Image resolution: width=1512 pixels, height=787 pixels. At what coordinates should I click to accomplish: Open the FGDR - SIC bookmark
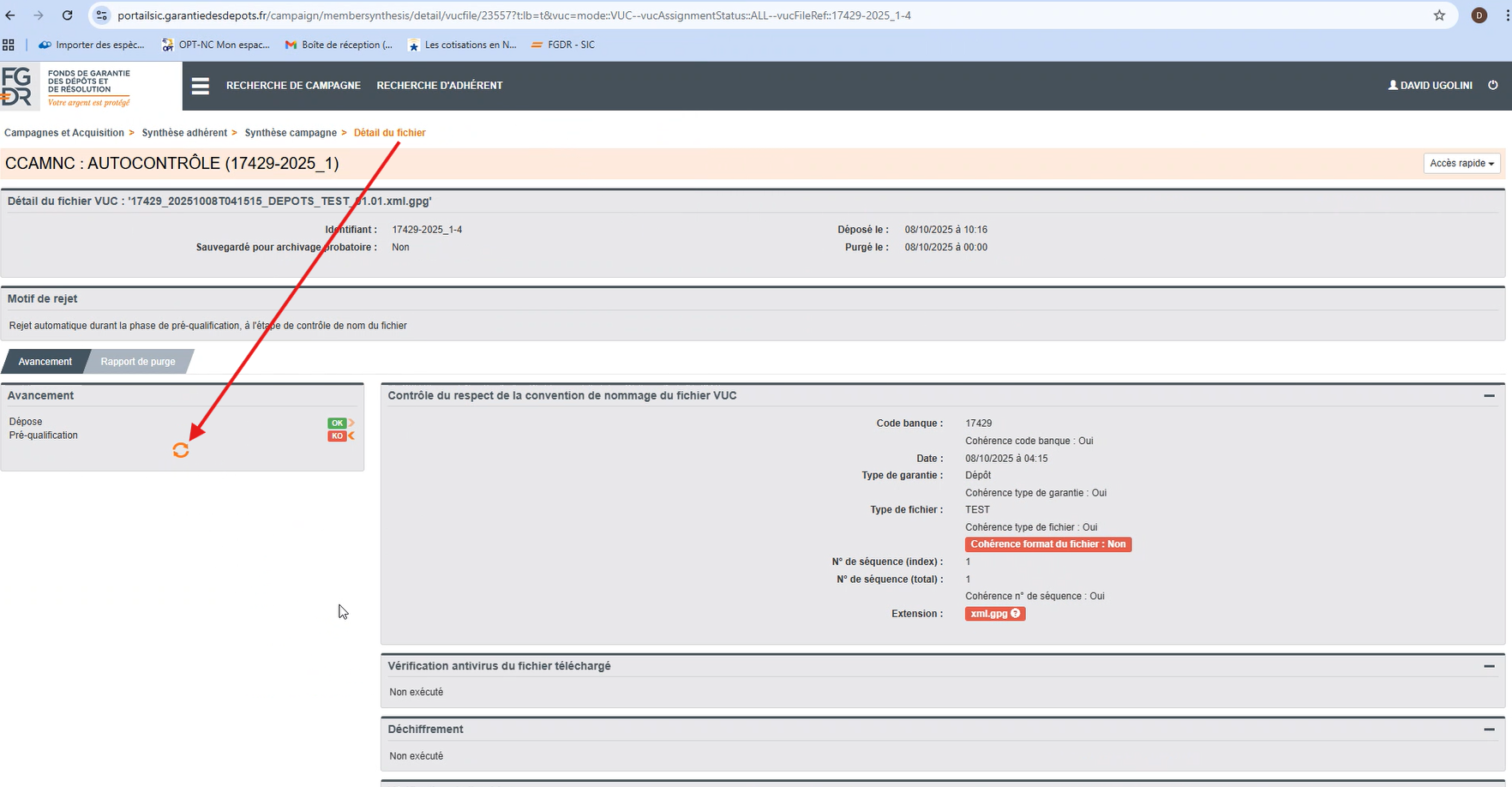point(563,45)
